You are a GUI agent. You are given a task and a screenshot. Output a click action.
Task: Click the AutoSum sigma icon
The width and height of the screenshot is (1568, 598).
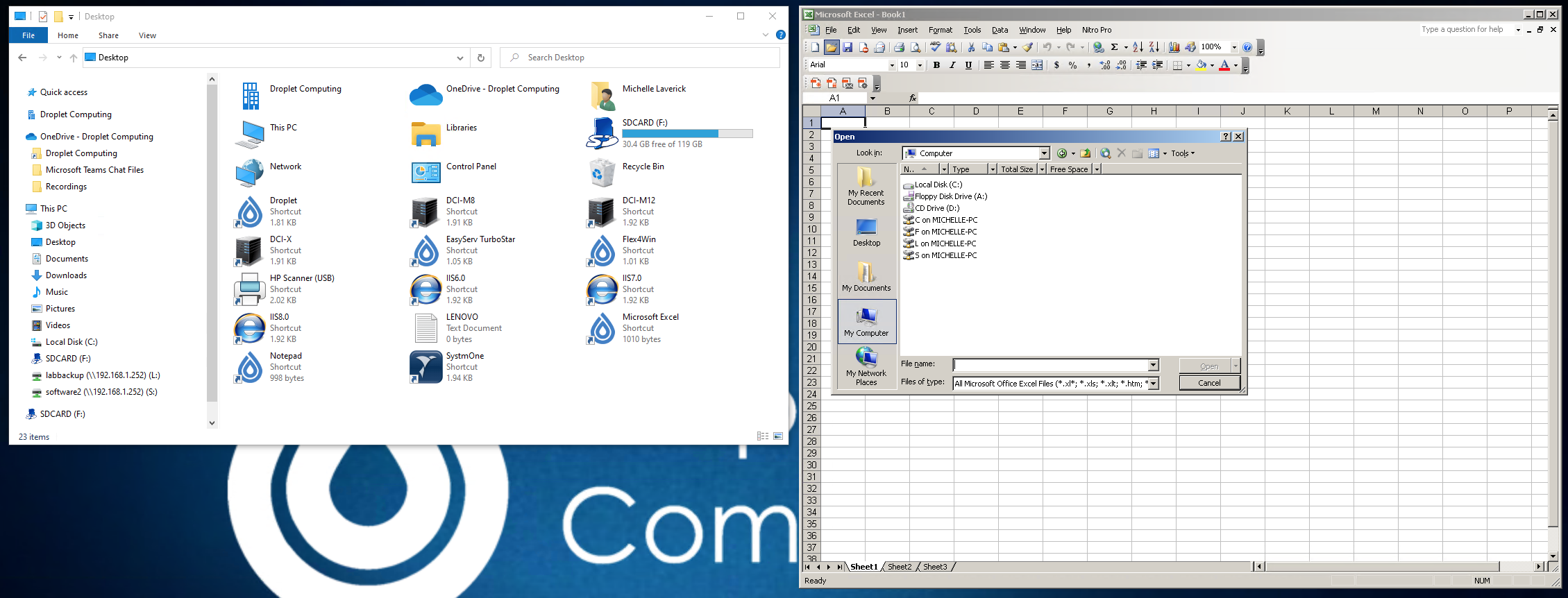[x=1114, y=47]
